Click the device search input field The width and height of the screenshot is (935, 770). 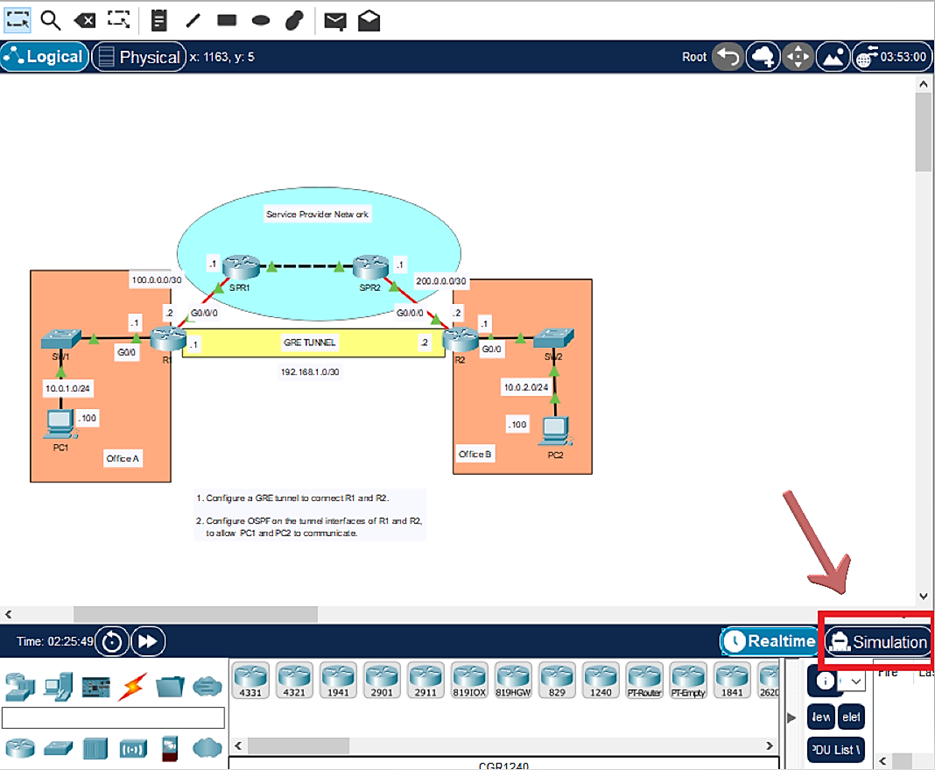113,717
